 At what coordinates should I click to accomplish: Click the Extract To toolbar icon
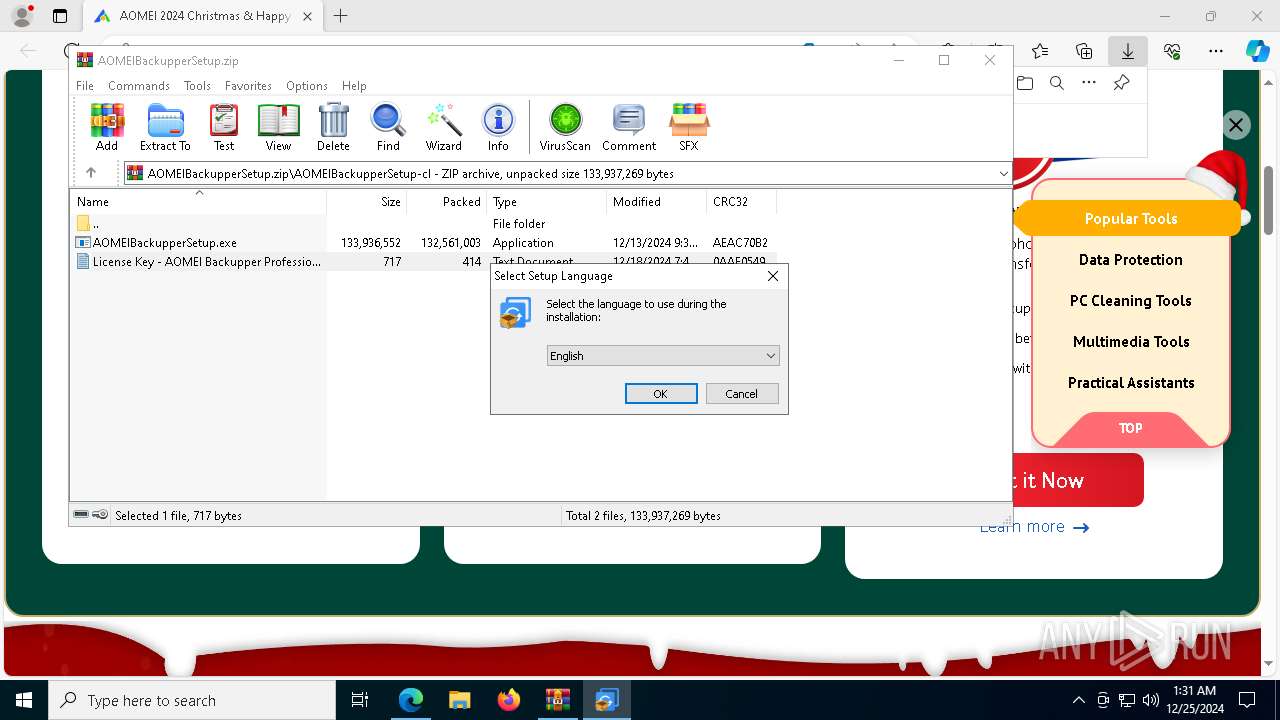(x=165, y=127)
